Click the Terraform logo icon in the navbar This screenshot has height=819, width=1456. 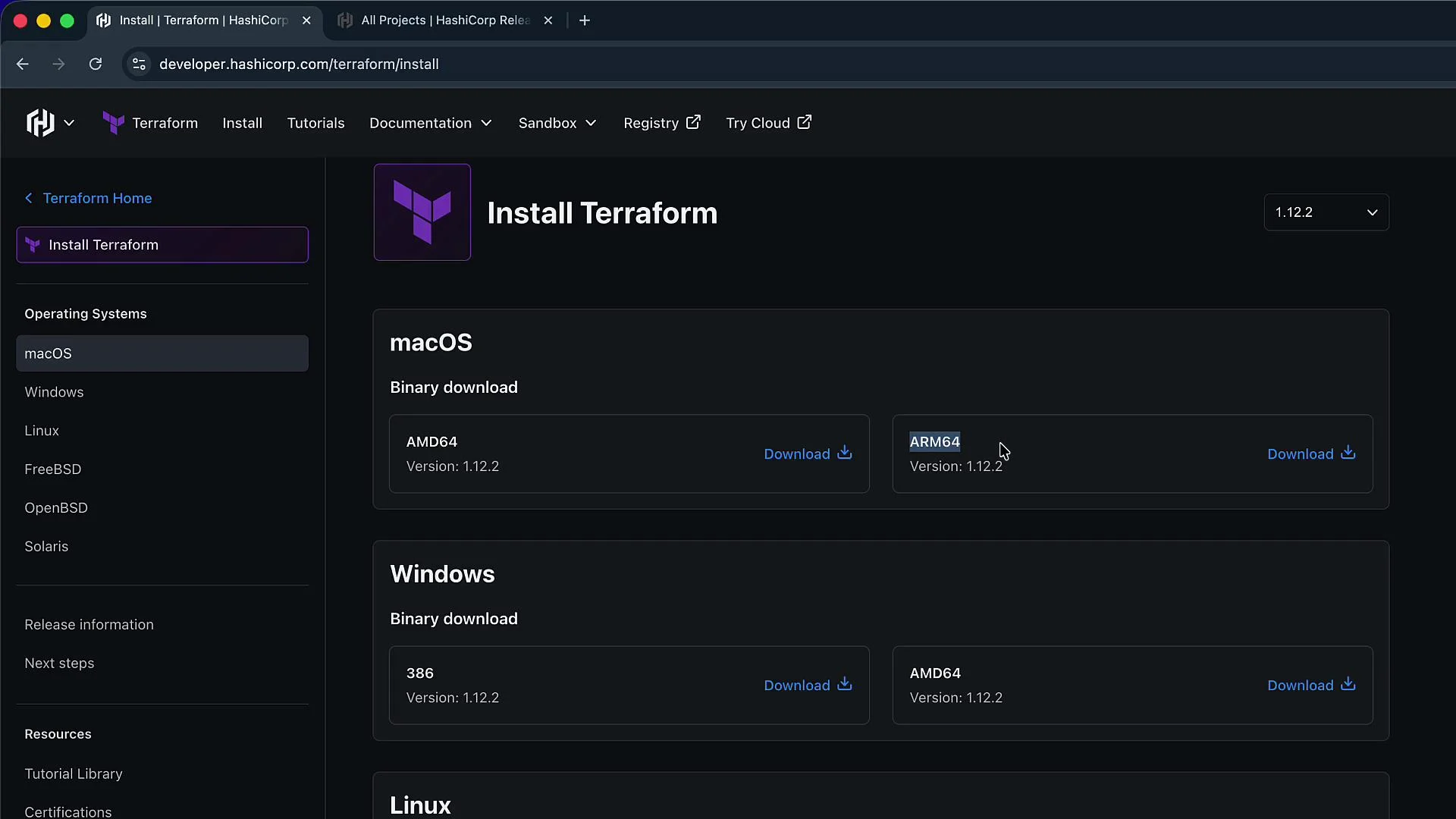point(114,123)
